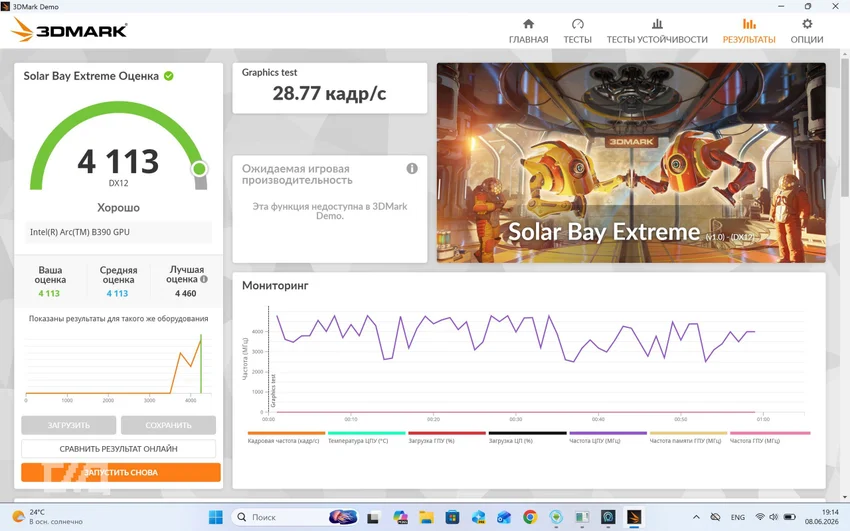
Task: Click the green Ваша оценка value 4 113
Action: point(49,294)
